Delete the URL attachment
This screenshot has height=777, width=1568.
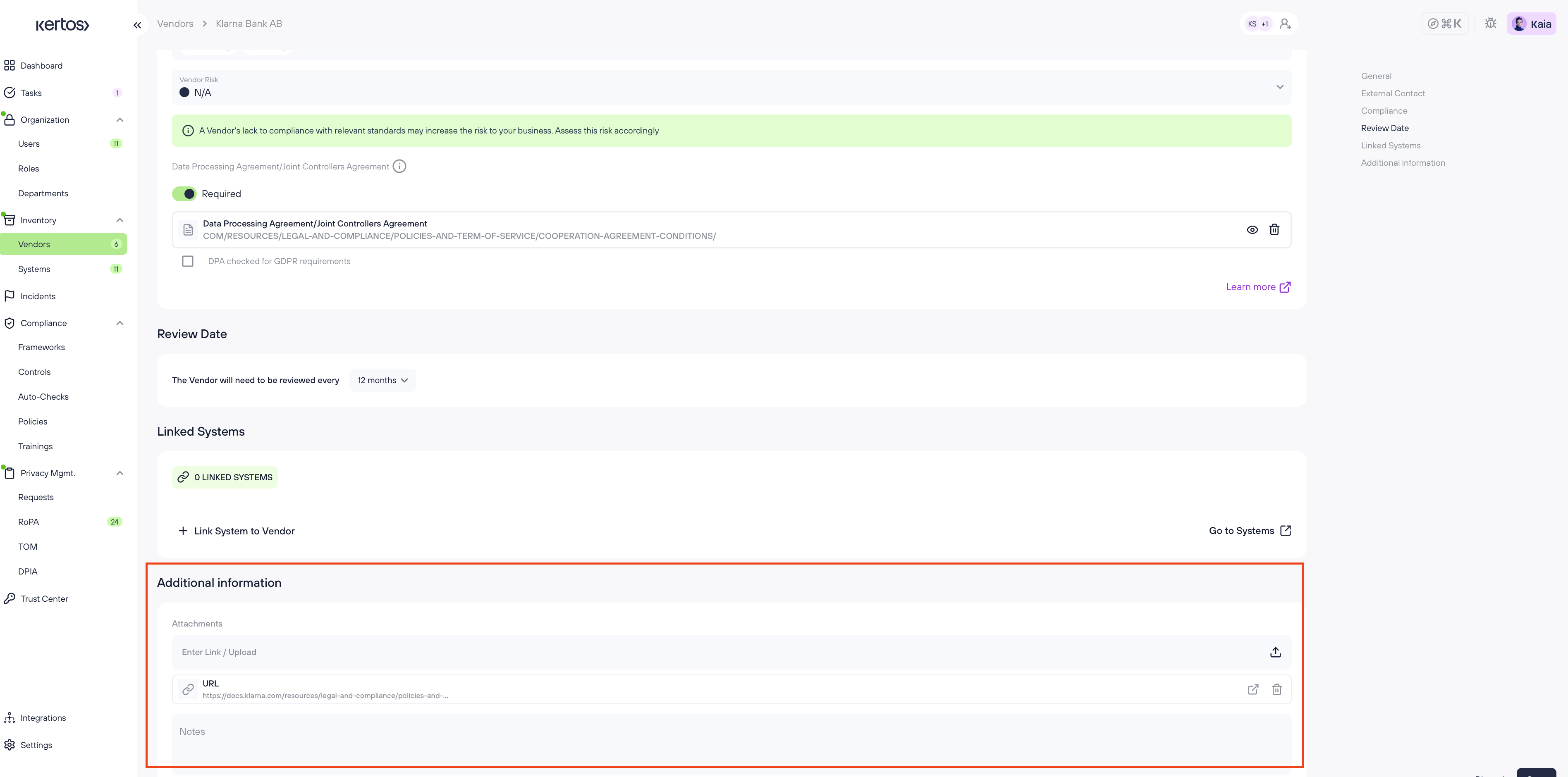tap(1276, 690)
